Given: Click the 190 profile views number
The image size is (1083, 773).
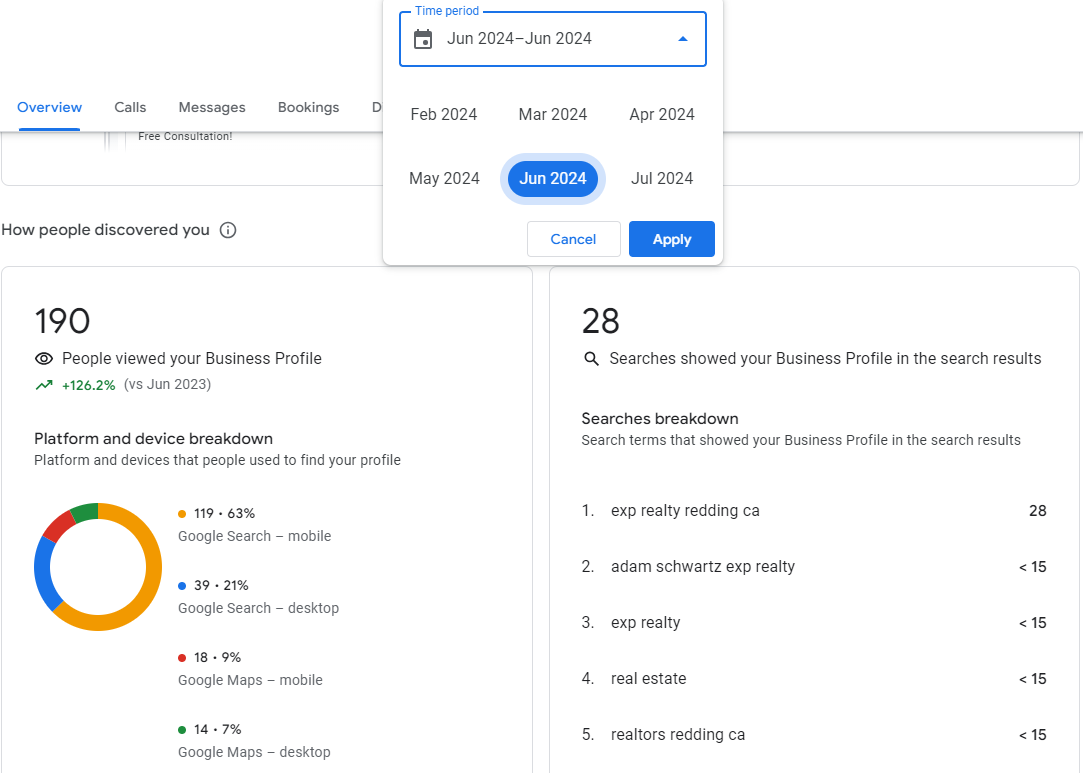Looking at the screenshot, I should coord(62,321).
